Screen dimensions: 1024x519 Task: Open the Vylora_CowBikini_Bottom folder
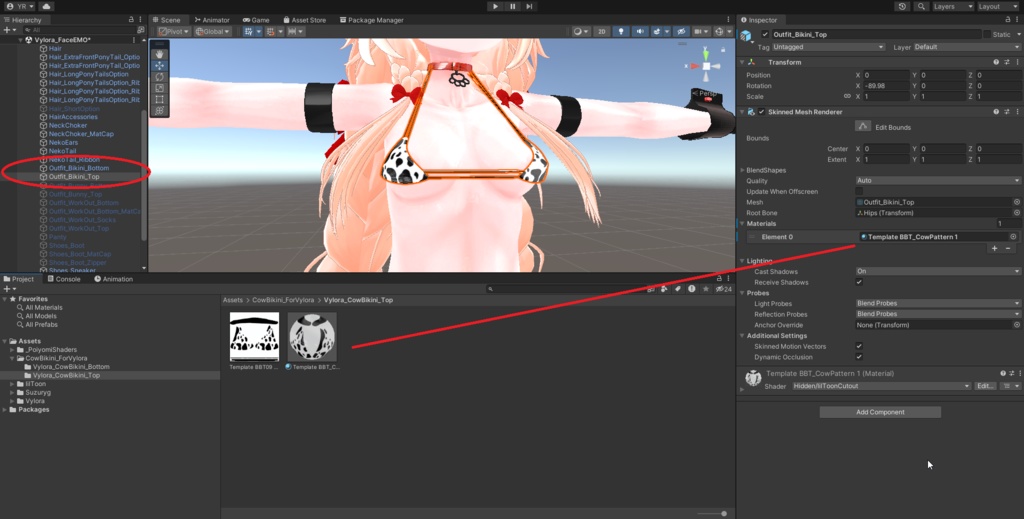71,367
